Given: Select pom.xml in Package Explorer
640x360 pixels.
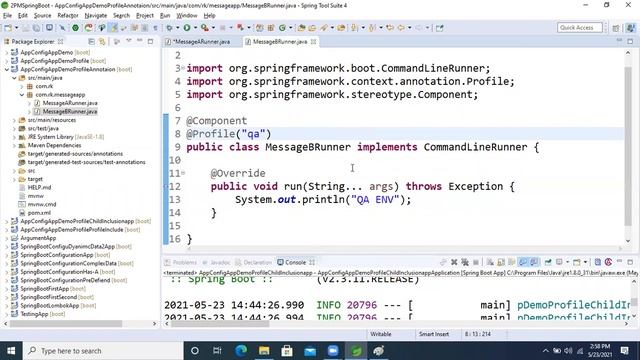Looking at the screenshot, I should coord(39,213).
